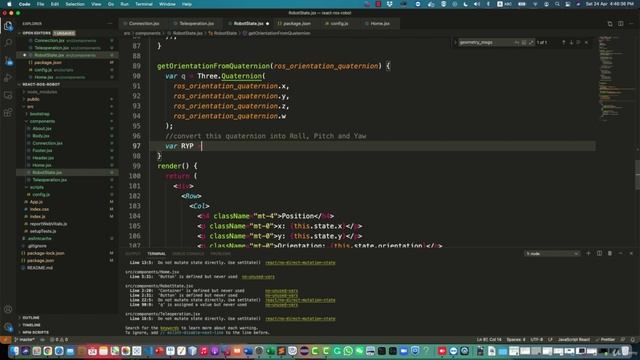Go to previous find match arrow
Viewport: 640px width, 360px height.
564,42
